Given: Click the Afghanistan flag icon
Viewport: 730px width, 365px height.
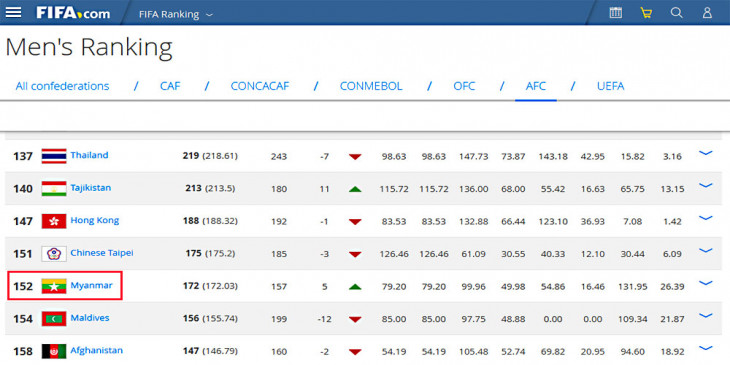Looking at the screenshot, I should point(54,351).
